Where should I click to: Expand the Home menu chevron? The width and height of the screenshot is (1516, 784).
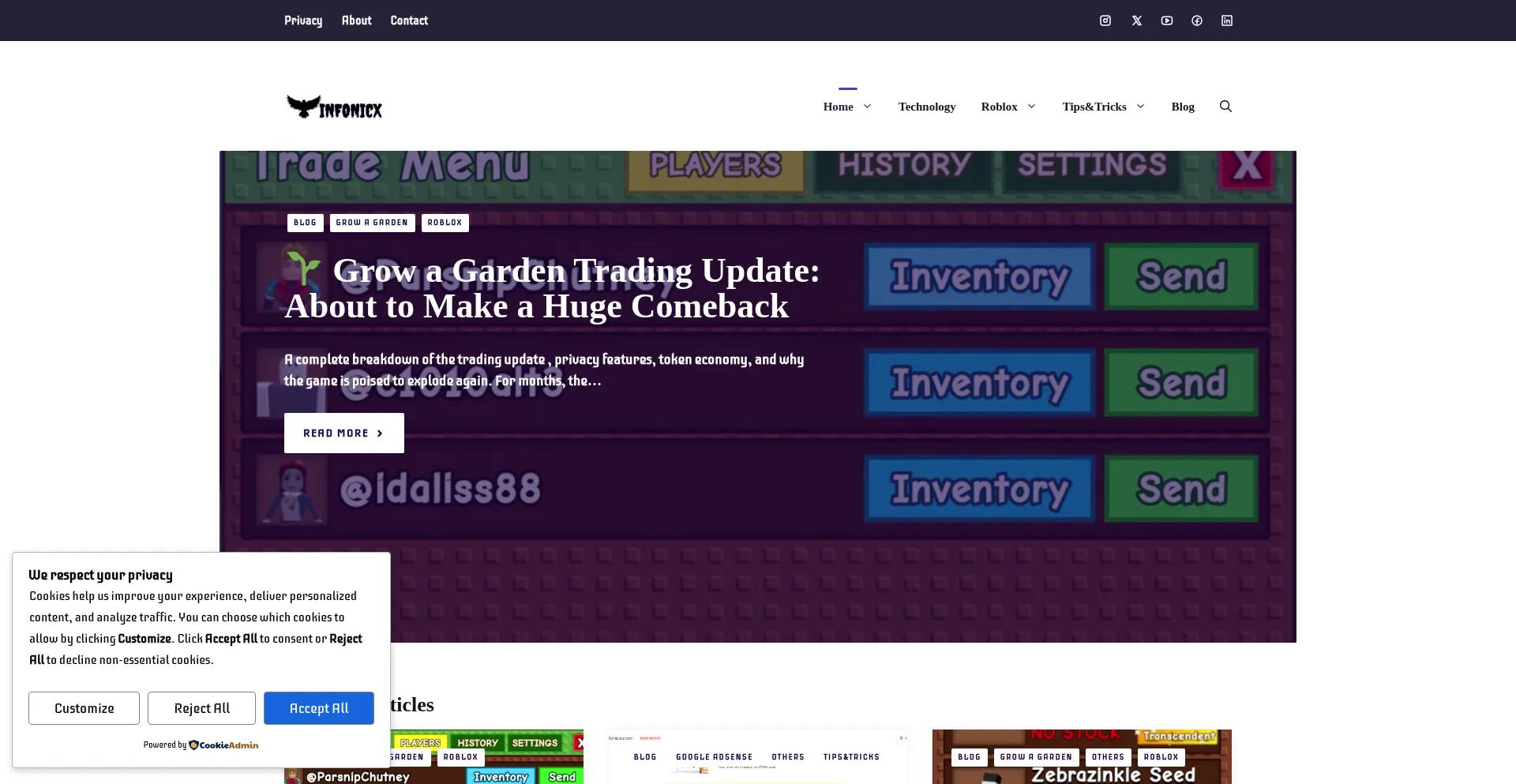click(867, 107)
